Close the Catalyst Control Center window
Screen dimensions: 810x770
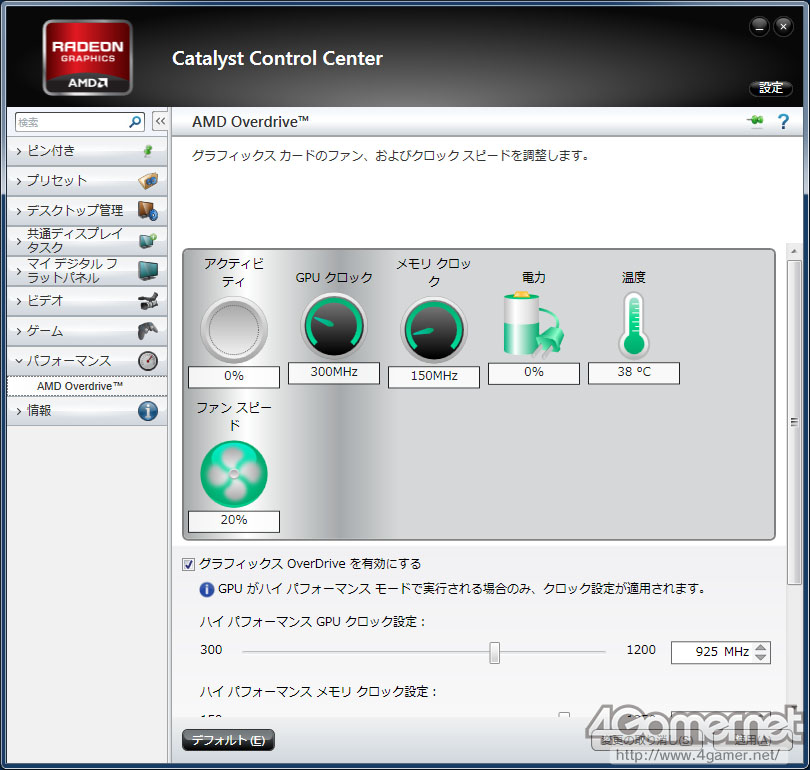point(783,27)
